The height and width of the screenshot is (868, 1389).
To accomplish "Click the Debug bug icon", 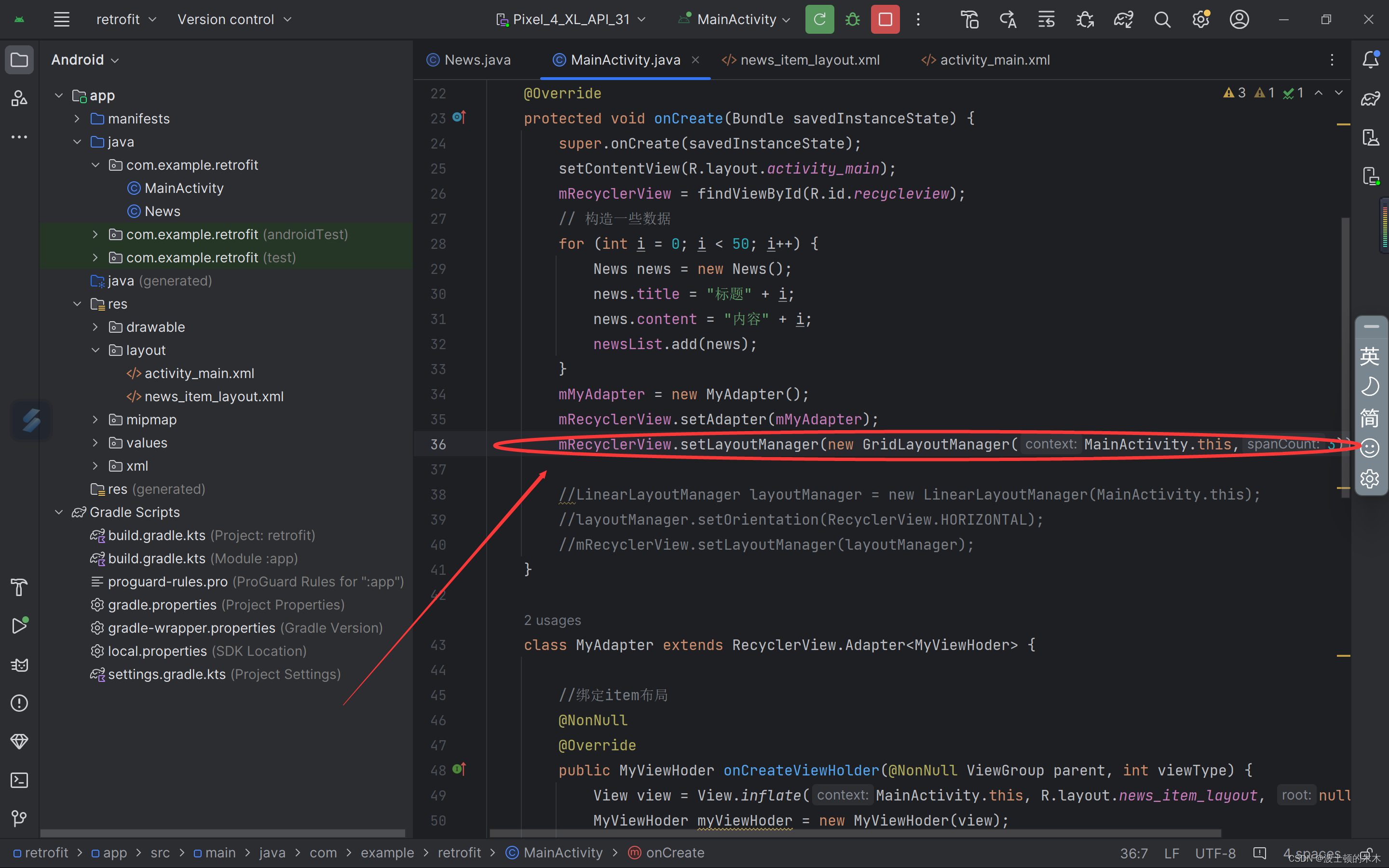I will 852,19.
